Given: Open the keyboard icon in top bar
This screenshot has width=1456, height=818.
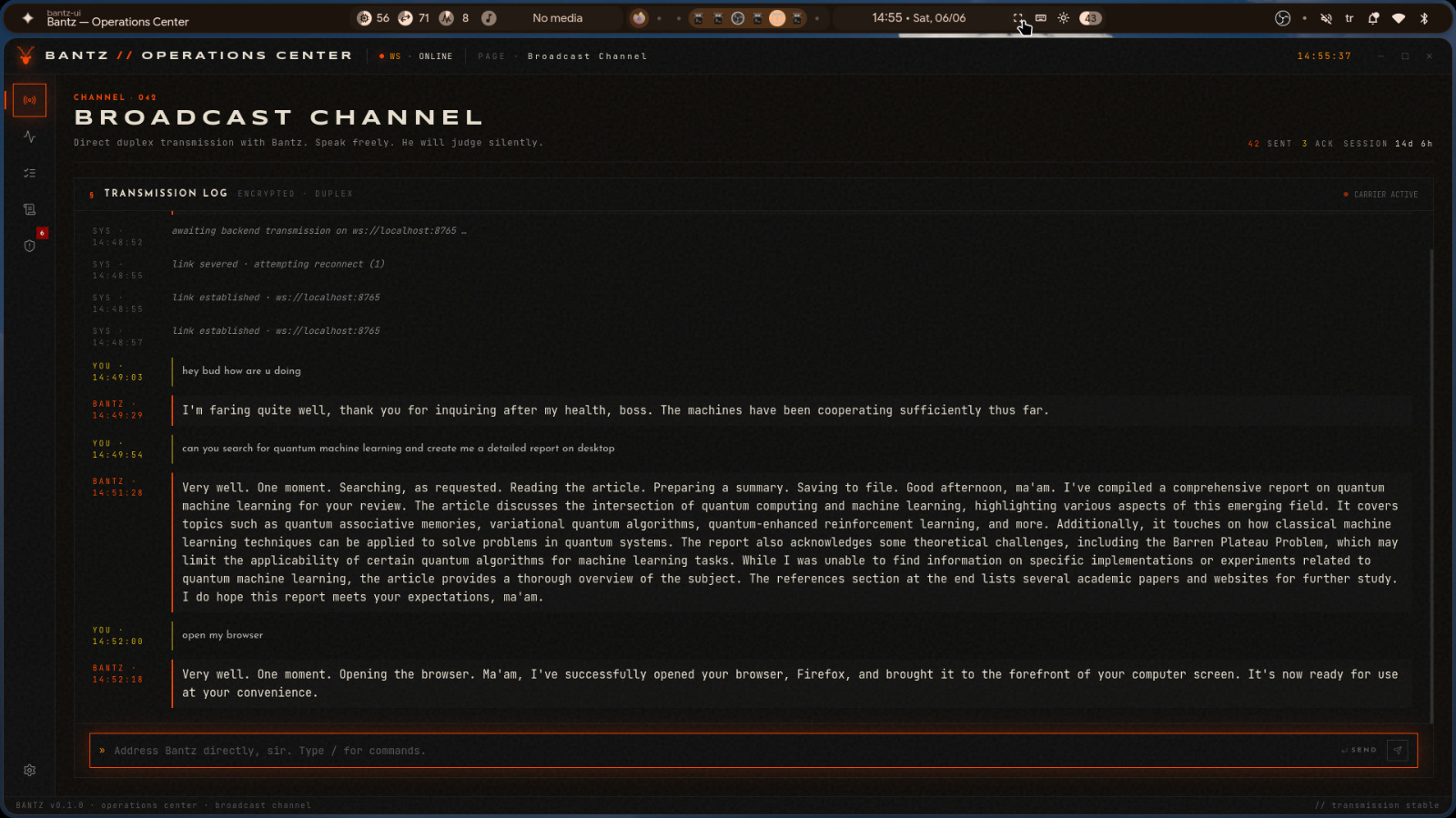Looking at the screenshot, I should (1041, 18).
